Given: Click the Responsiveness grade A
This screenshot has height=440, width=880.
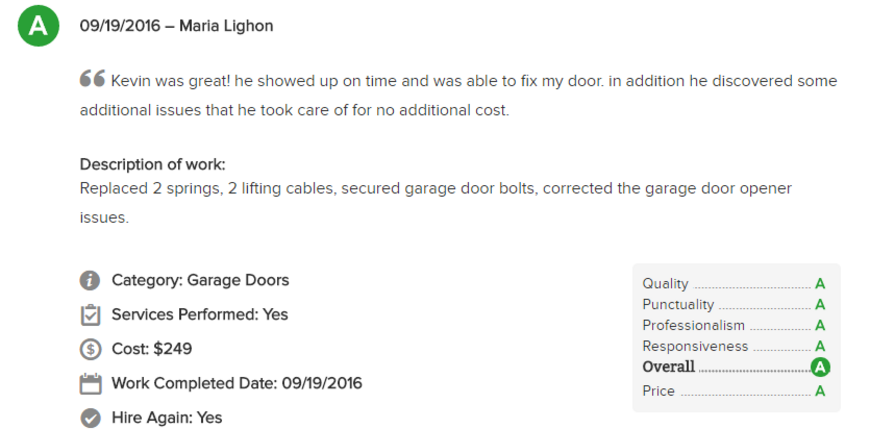Looking at the screenshot, I should point(820,346).
